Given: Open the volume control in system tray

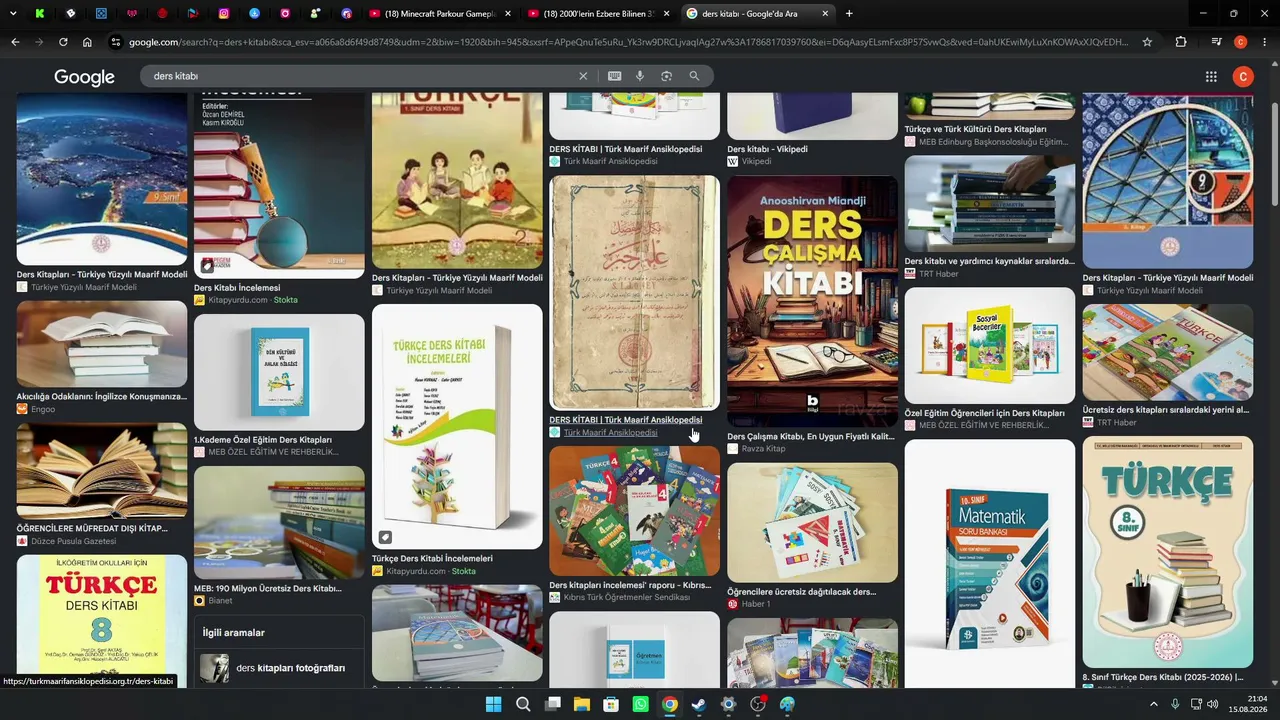Looking at the screenshot, I should pyautogui.click(x=1213, y=704).
